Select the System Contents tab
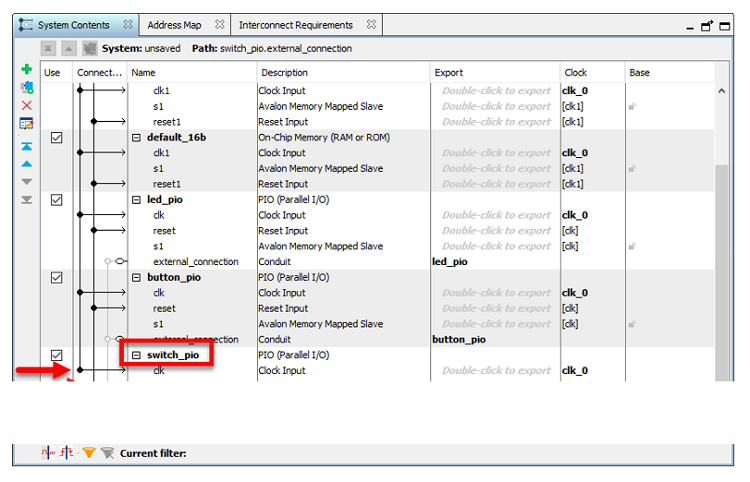 click(x=74, y=25)
